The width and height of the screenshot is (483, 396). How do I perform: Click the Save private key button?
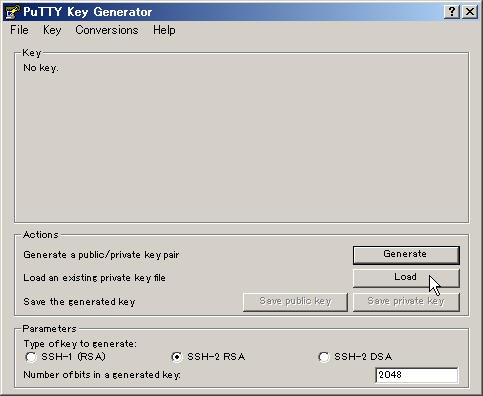[x=406, y=302]
